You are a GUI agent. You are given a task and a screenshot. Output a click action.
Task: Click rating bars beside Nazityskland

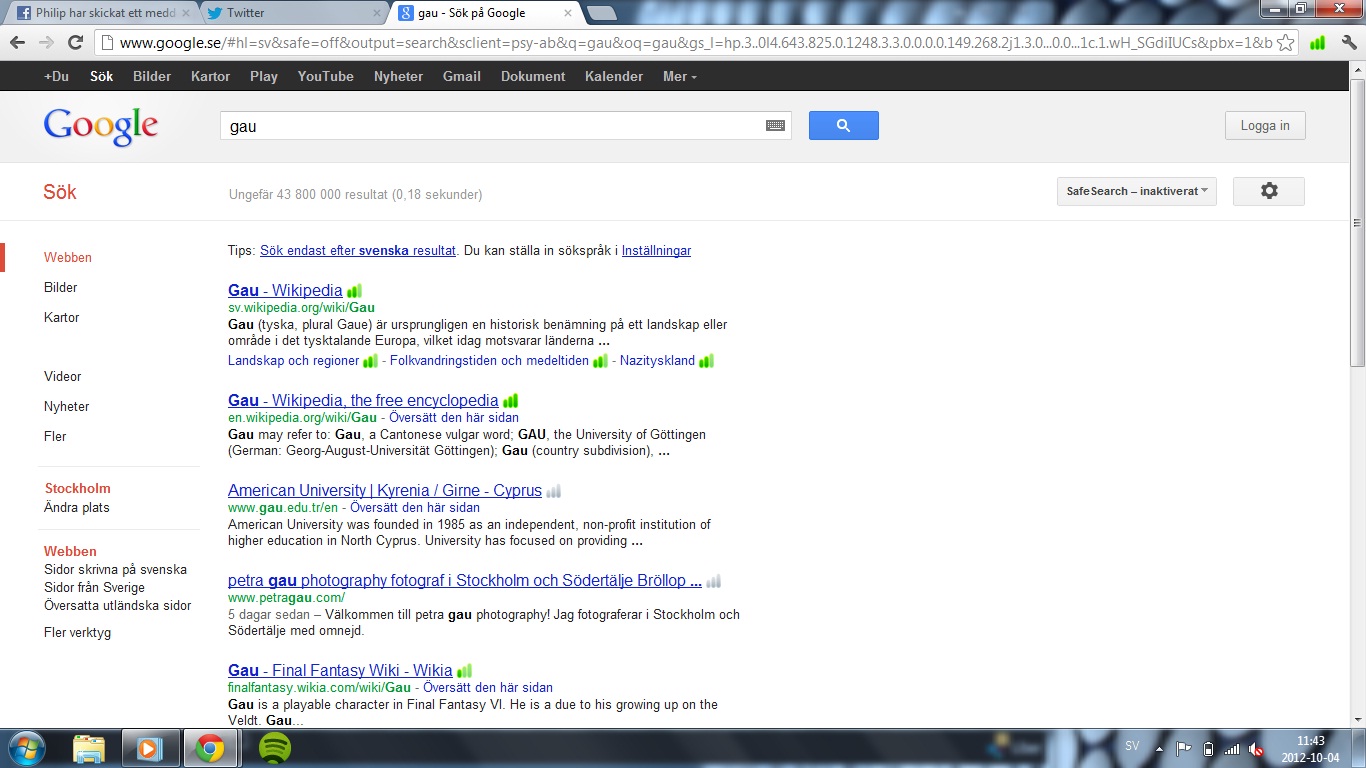tap(706, 361)
